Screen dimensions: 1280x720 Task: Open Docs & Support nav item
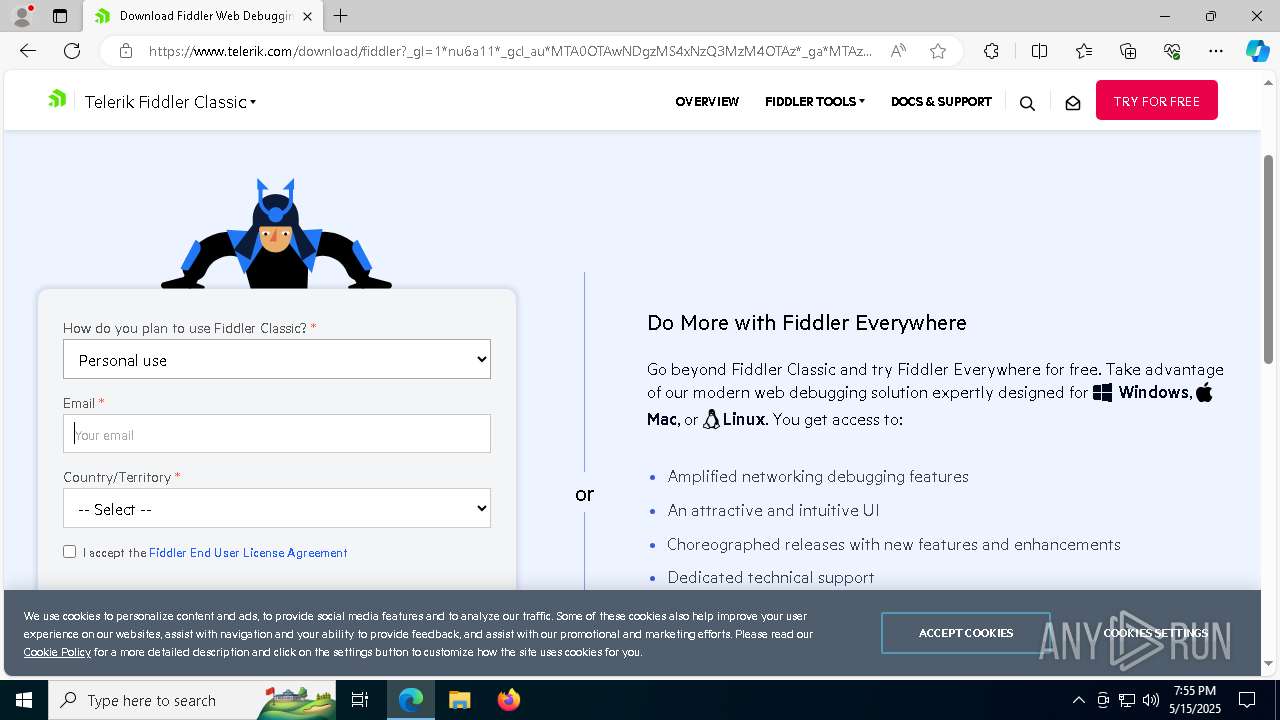pos(941,101)
